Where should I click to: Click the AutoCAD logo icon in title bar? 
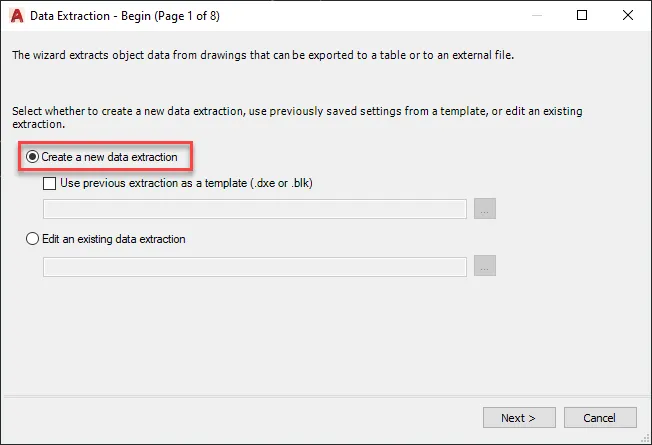(x=17, y=16)
